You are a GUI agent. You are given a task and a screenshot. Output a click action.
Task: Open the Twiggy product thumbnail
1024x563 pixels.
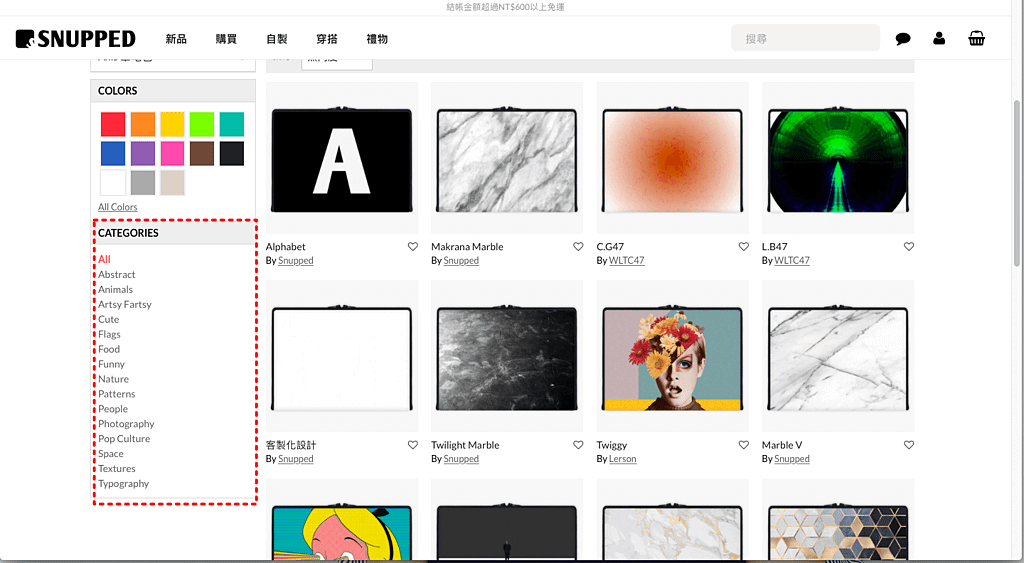673,356
